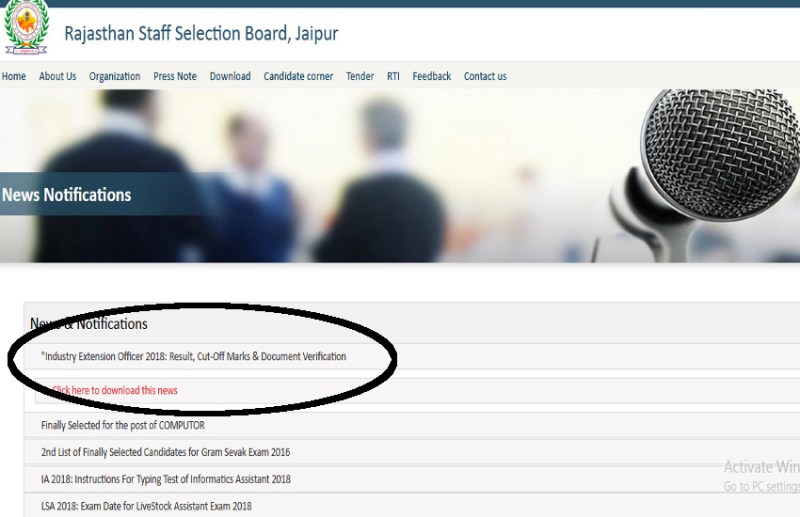Select the Tender menu item
Screen dimensions: 800x517
click(x=360, y=76)
